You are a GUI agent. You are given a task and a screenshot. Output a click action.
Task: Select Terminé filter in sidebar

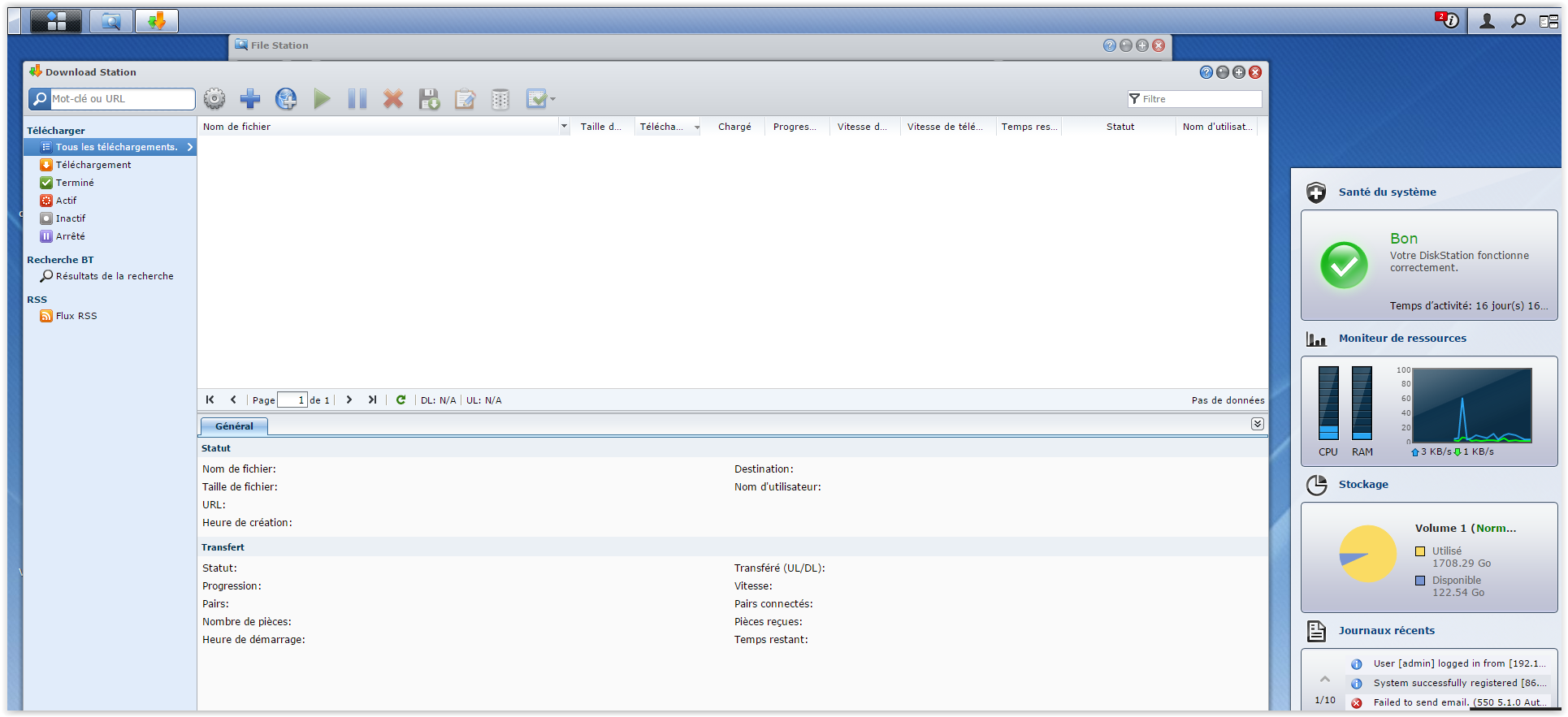pyautogui.click(x=75, y=183)
